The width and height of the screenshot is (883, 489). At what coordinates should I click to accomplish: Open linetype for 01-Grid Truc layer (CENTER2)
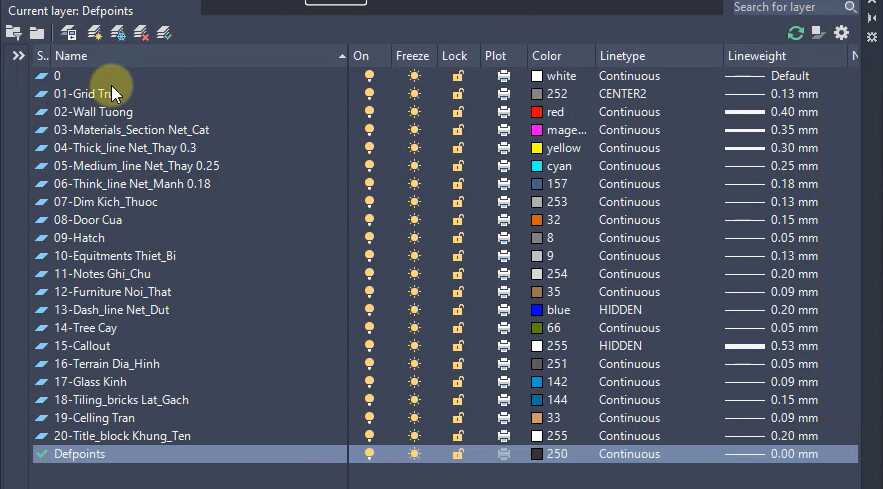tap(622, 94)
